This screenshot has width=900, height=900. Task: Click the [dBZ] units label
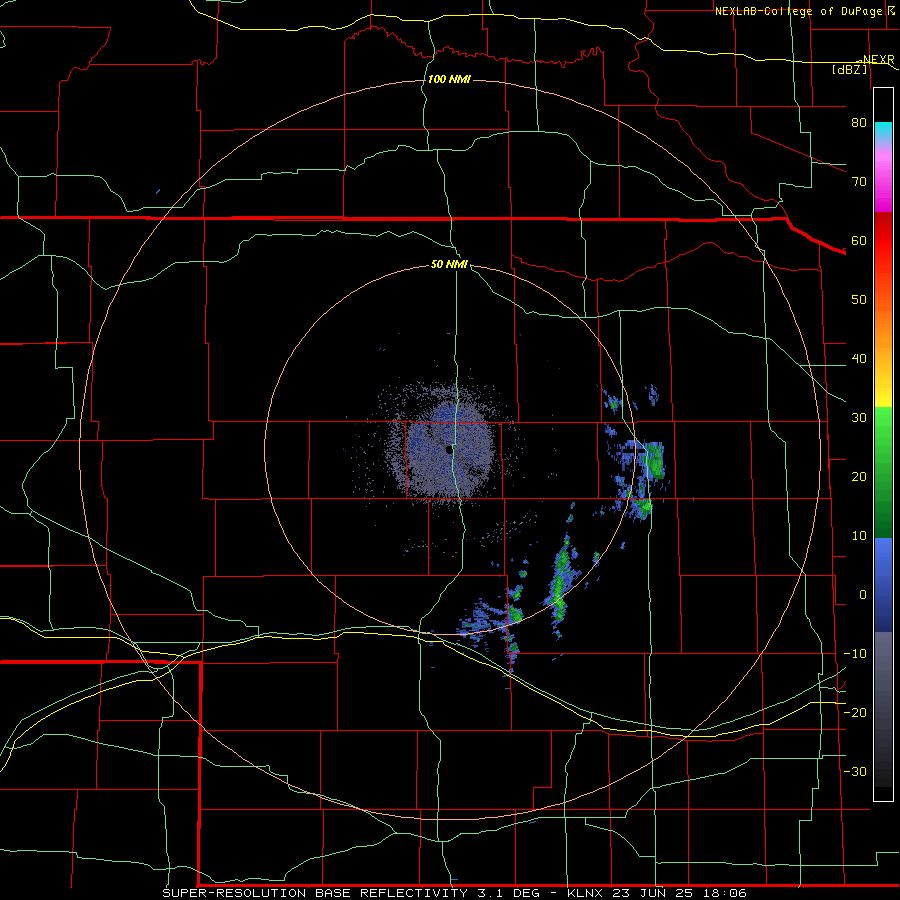pos(849,69)
